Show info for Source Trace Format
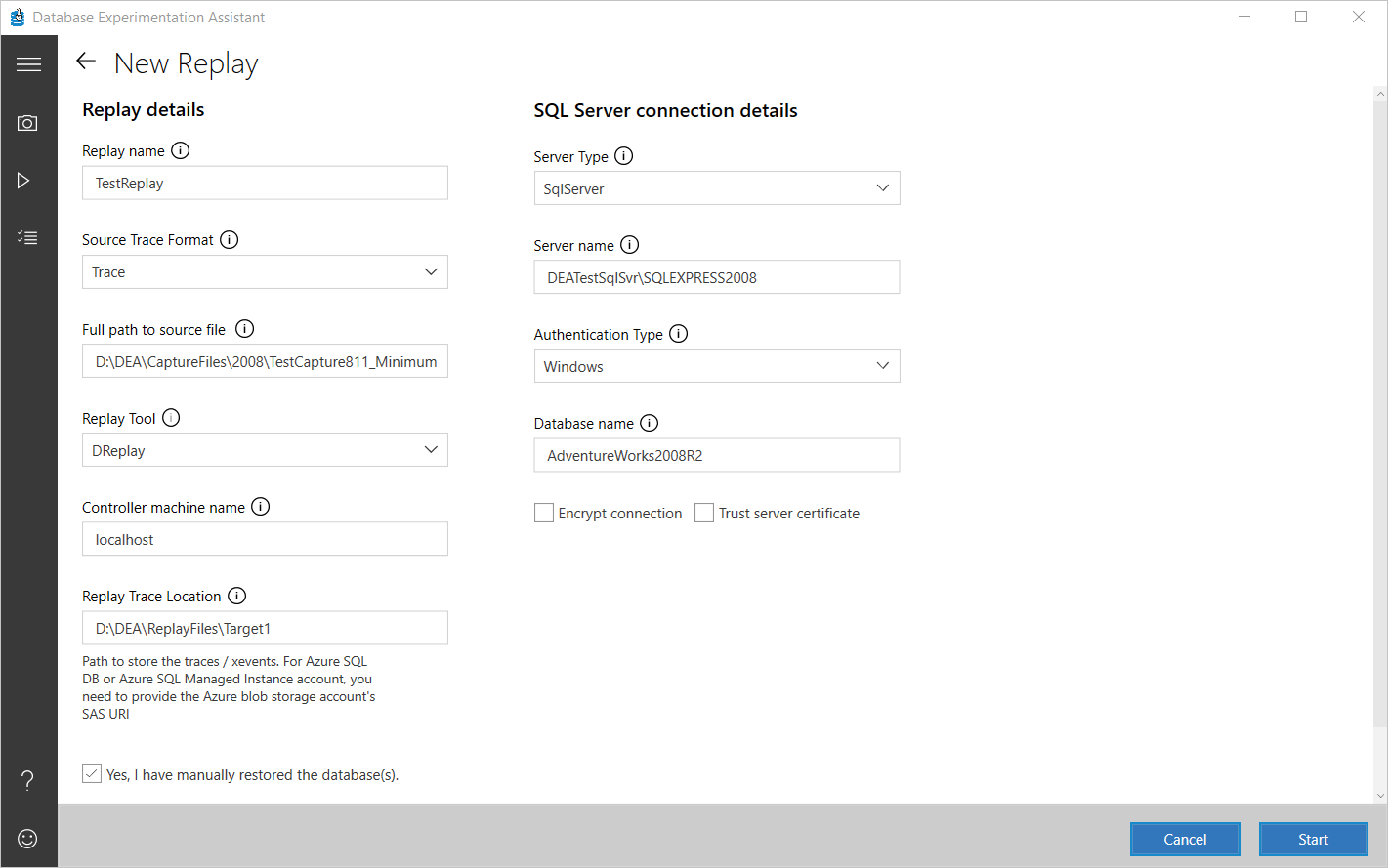1388x868 pixels. pos(230,239)
